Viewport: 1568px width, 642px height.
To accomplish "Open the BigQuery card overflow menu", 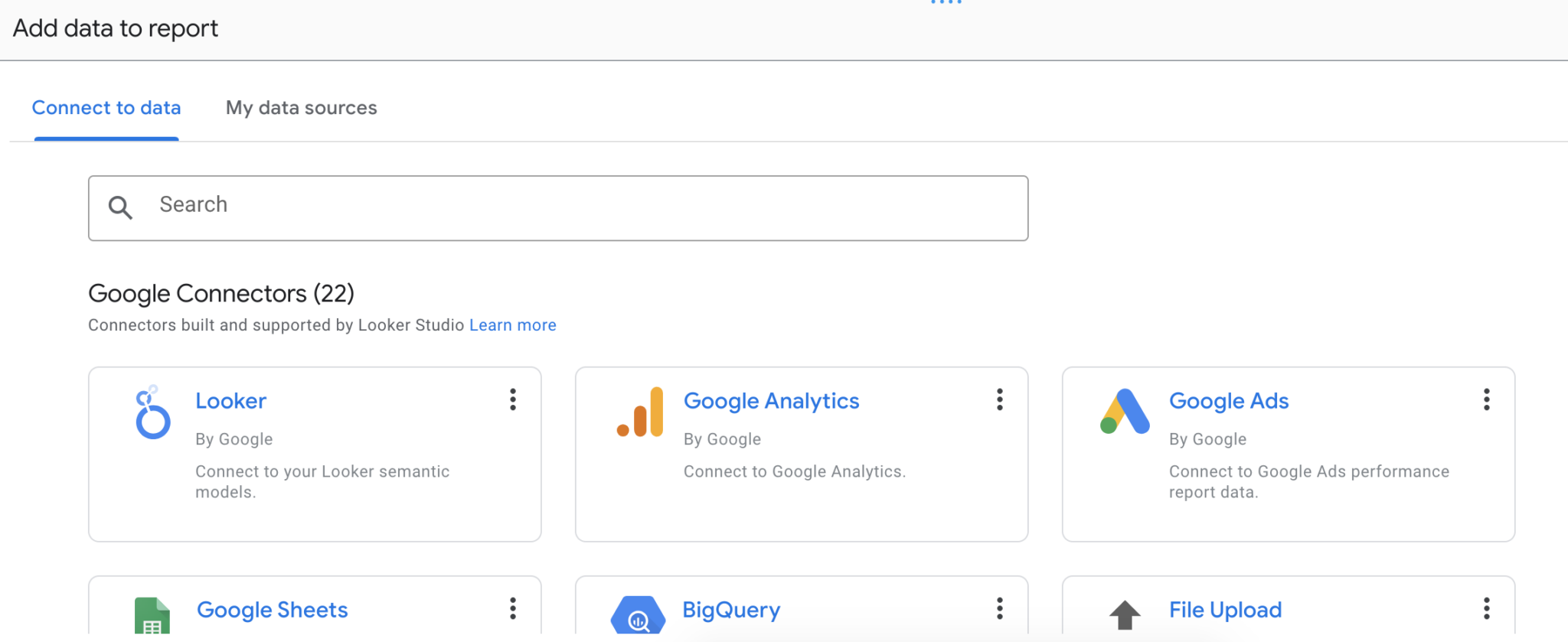I will pyautogui.click(x=999, y=608).
